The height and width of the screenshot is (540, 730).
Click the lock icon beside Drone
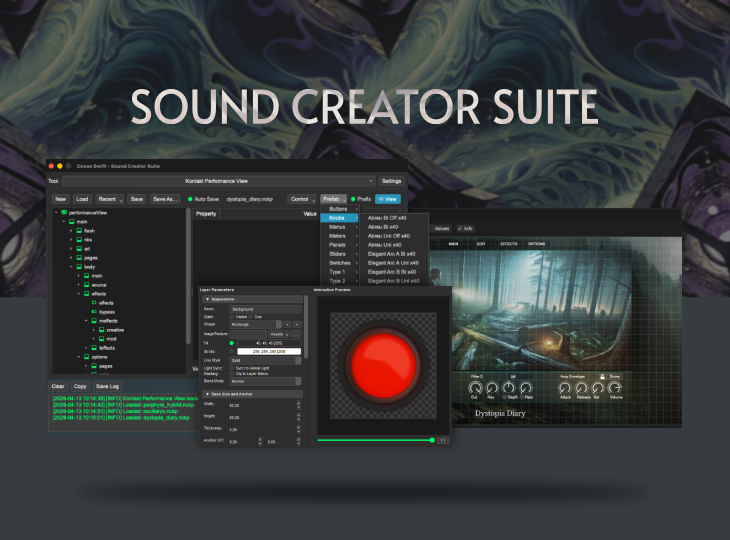click(602, 376)
